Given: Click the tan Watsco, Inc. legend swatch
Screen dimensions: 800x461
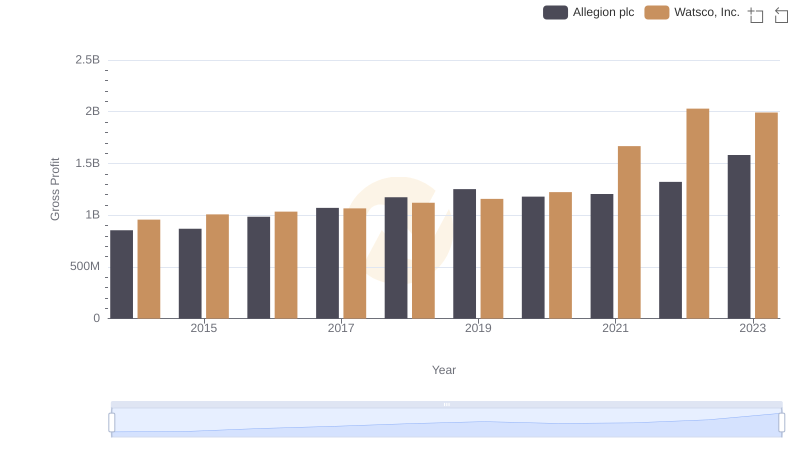Looking at the screenshot, I should point(657,12).
